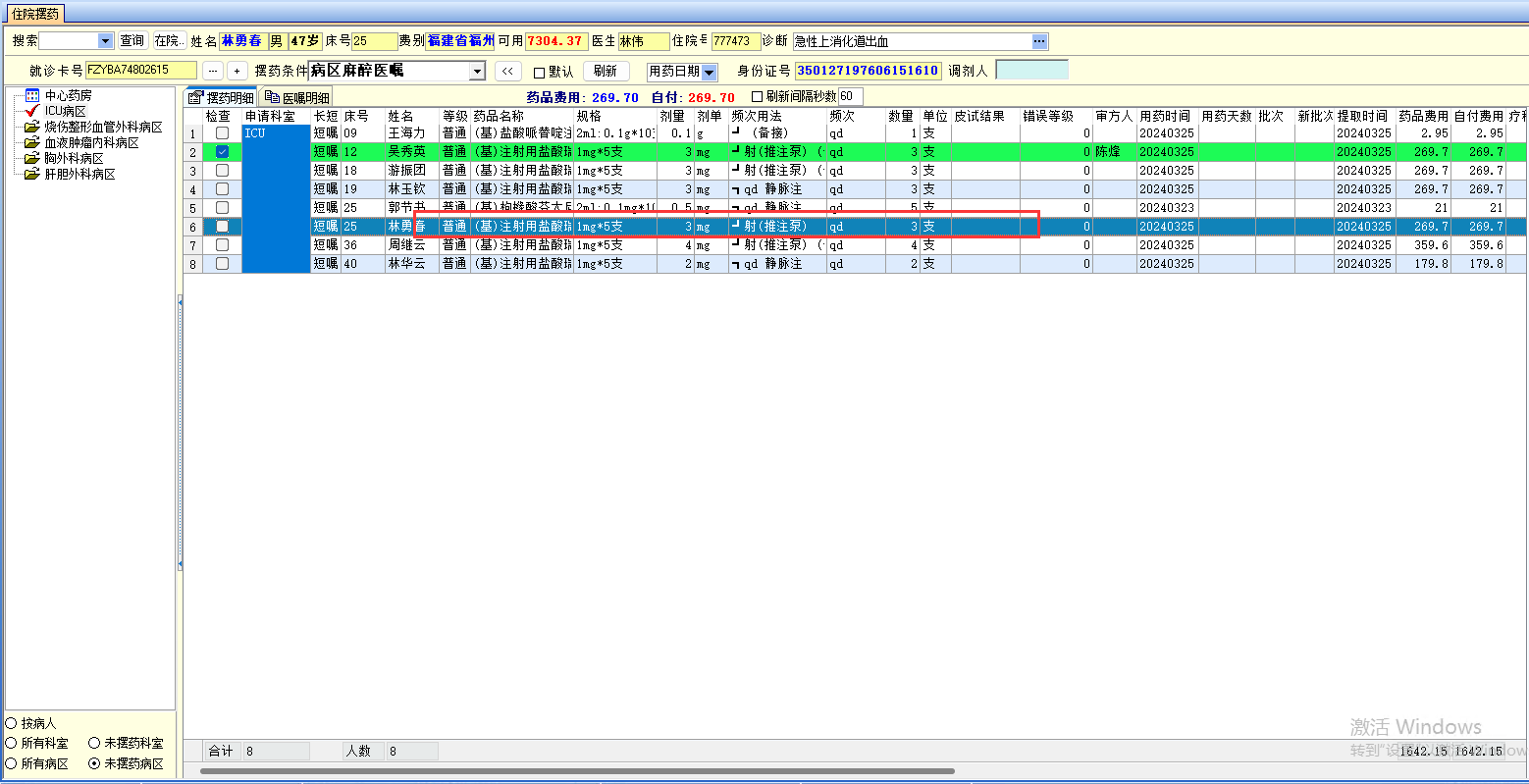
Task: Click the 中心药房 calendar icon in tree
Action: pos(32,95)
